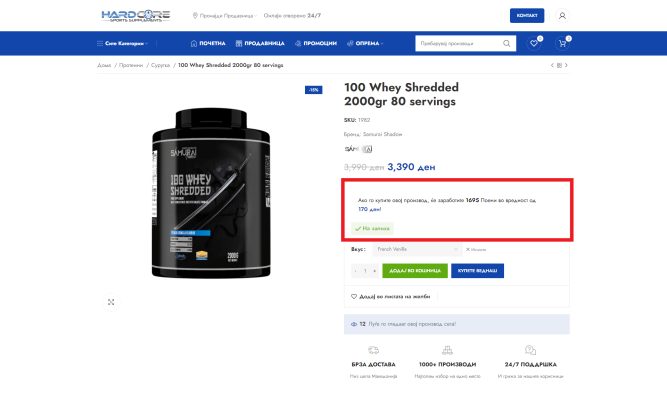Click the green add to cart button
This screenshot has height=400, width=667.
coord(415,271)
